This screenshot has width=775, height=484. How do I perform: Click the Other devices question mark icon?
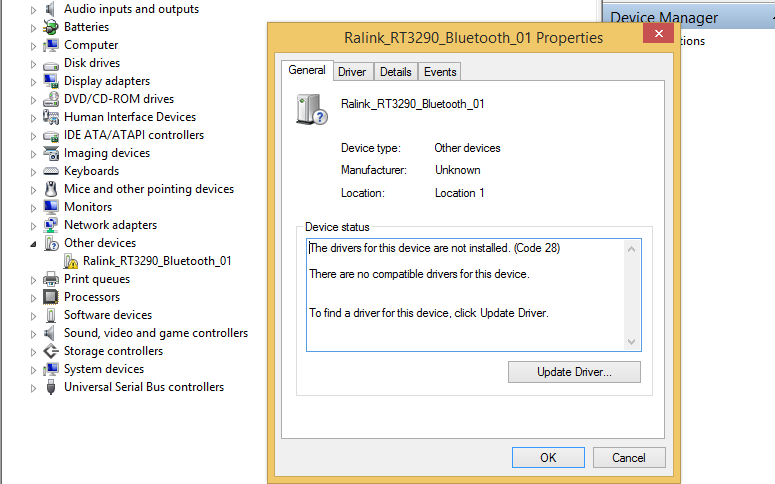[51, 243]
